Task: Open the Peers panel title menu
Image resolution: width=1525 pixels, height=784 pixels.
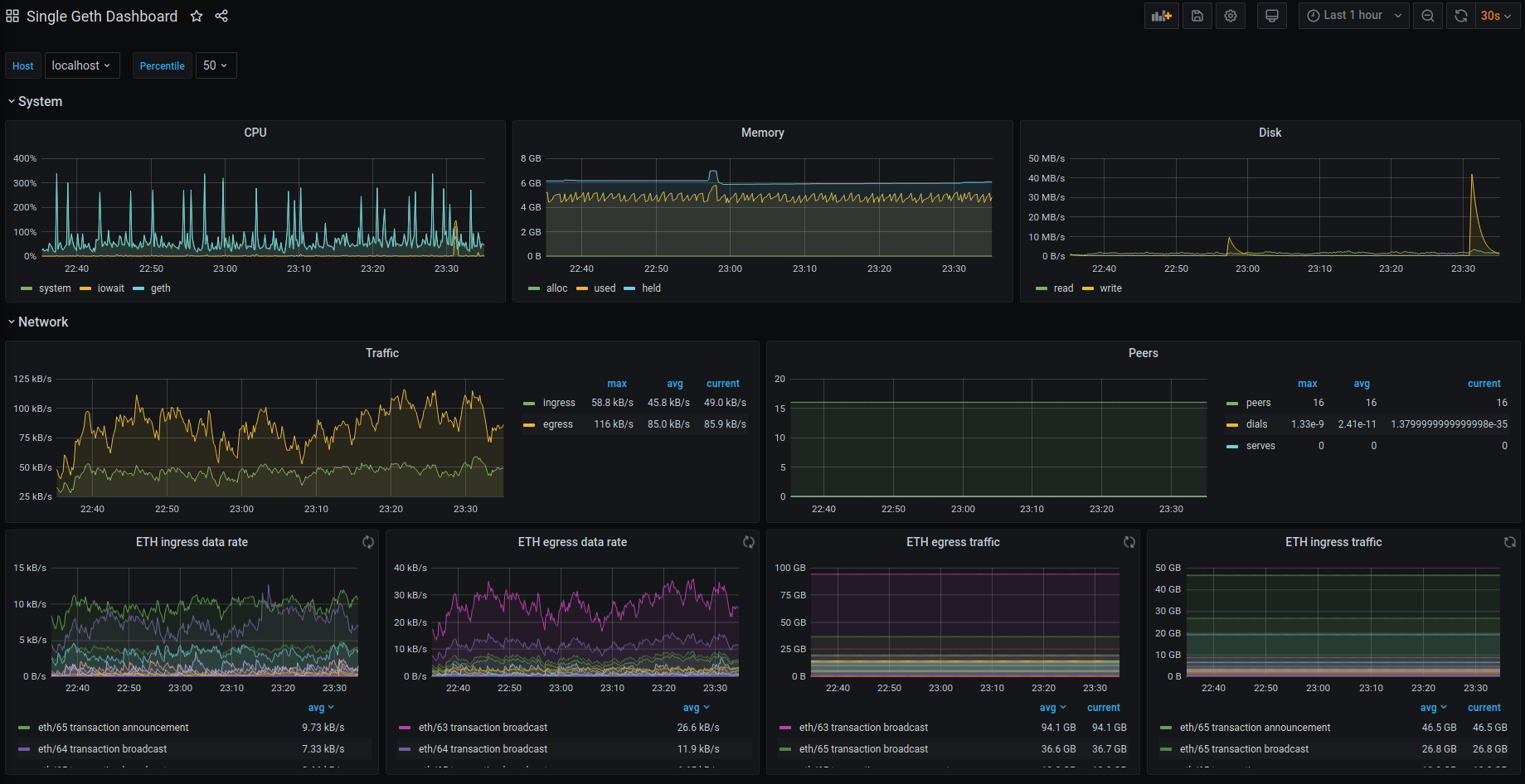Action: (x=1143, y=353)
